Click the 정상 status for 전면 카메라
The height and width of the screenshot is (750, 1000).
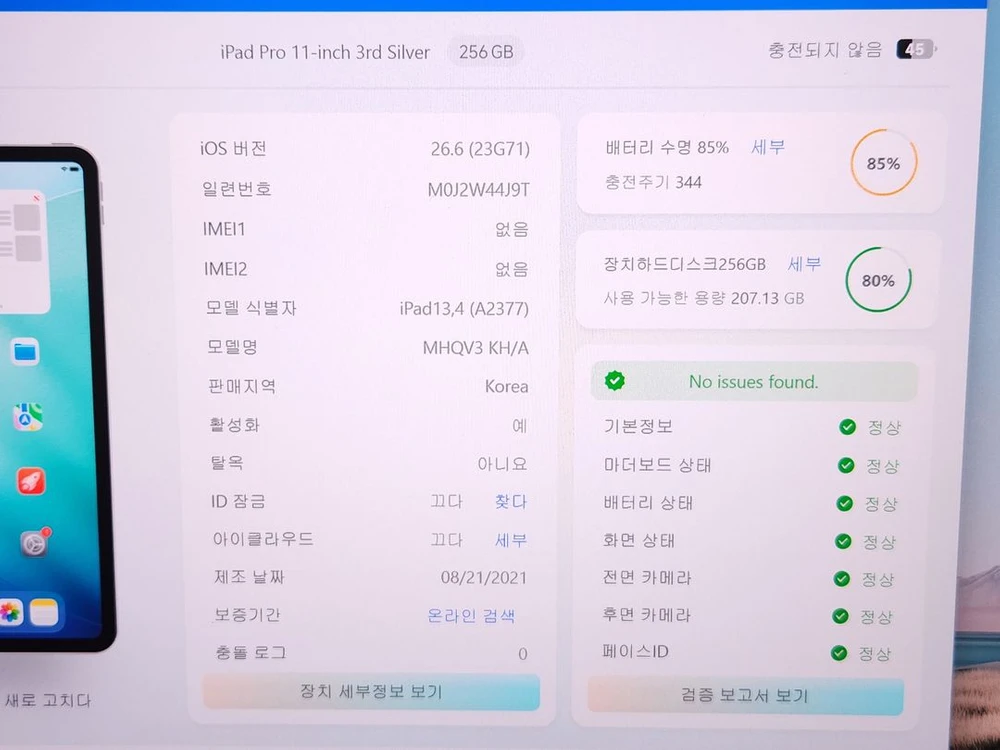[878, 579]
